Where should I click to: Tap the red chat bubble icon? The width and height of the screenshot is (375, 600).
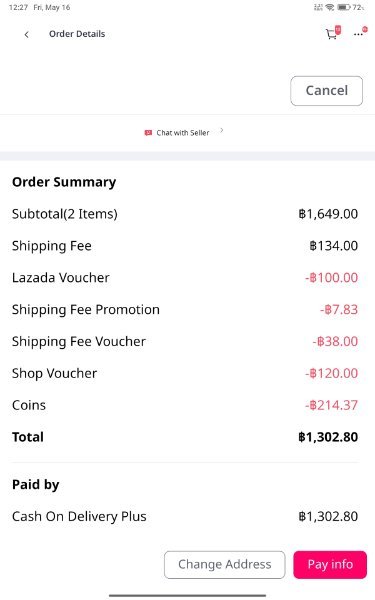point(148,133)
